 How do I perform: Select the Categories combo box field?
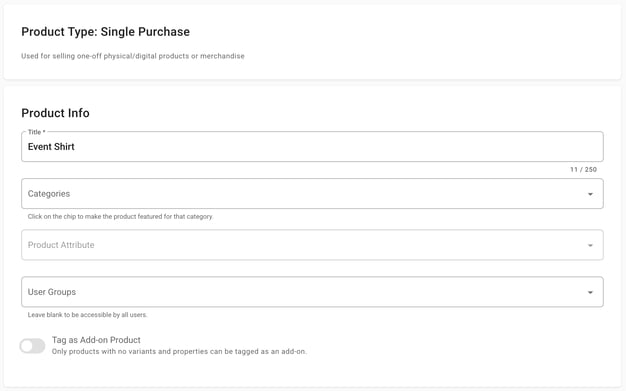click(x=312, y=194)
